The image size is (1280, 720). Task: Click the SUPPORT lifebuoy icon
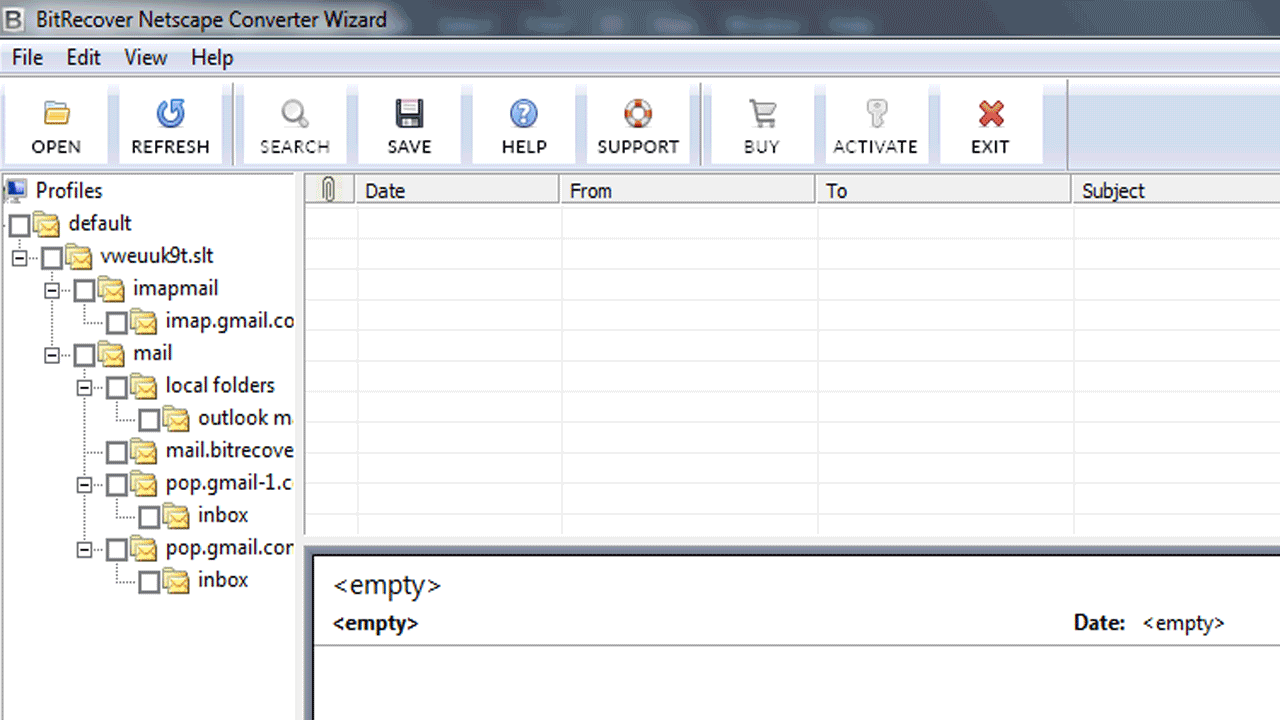(x=638, y=114)
